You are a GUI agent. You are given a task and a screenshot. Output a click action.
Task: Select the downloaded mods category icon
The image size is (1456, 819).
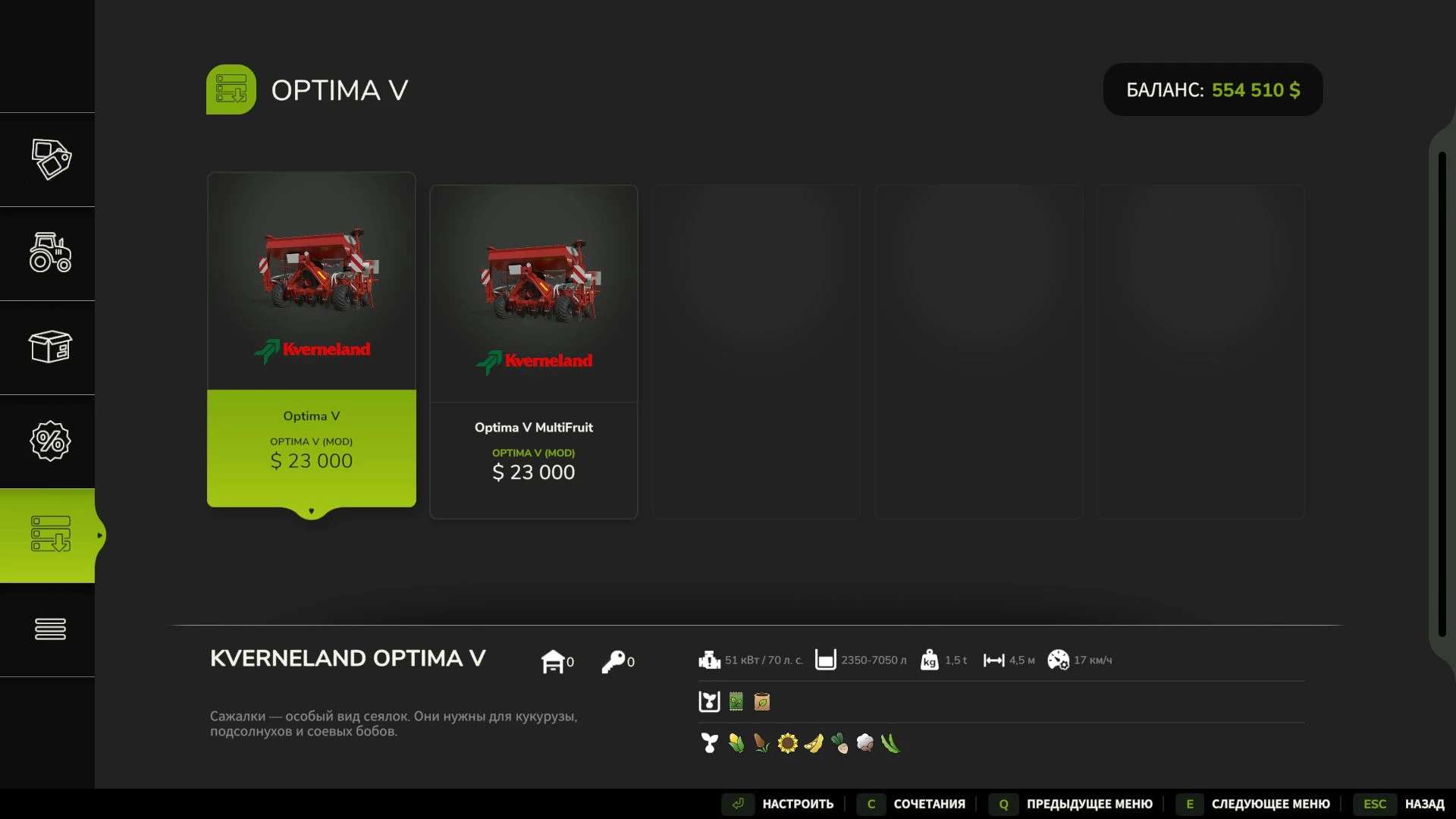click(x=51, y=535)
